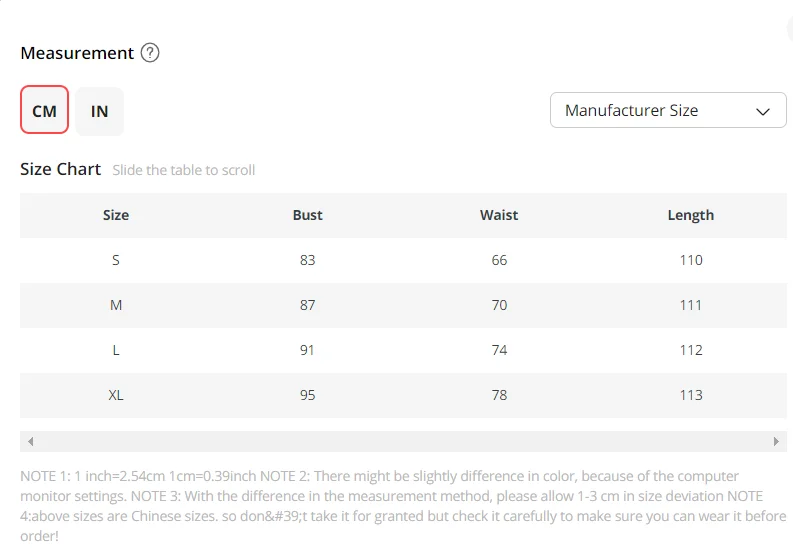793x551 pixels.
Task: Click the S length value 110
Action: point(691,260)
